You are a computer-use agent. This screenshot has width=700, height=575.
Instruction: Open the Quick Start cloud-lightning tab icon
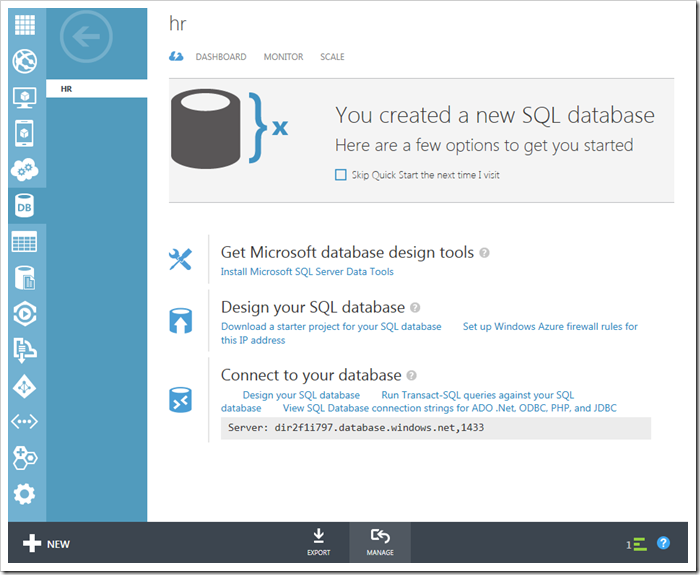pyautogui.click(x=176, y=56)
